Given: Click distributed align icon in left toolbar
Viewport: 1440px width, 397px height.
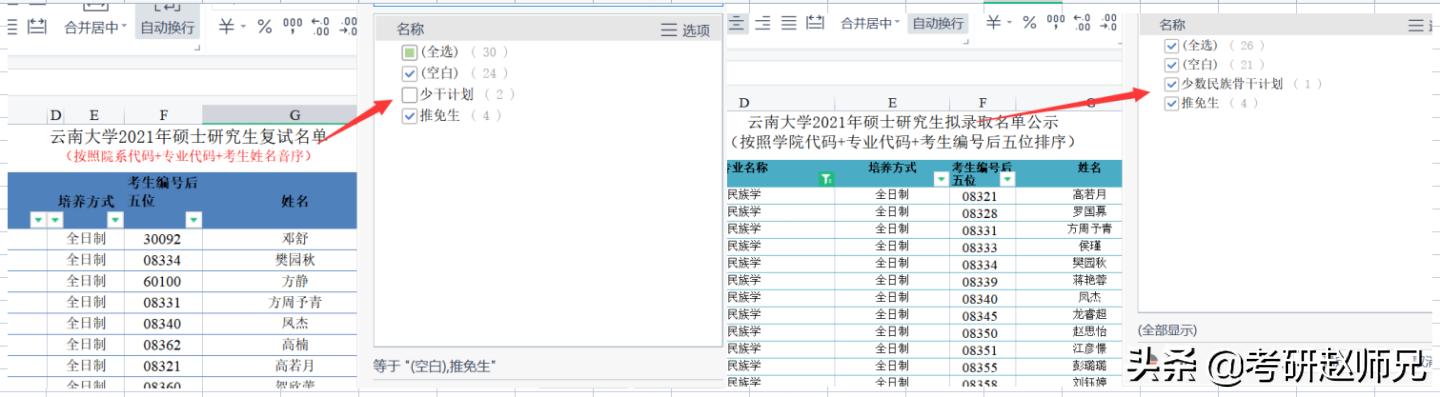Looking at the screenshot, I should tap(37, 27).
